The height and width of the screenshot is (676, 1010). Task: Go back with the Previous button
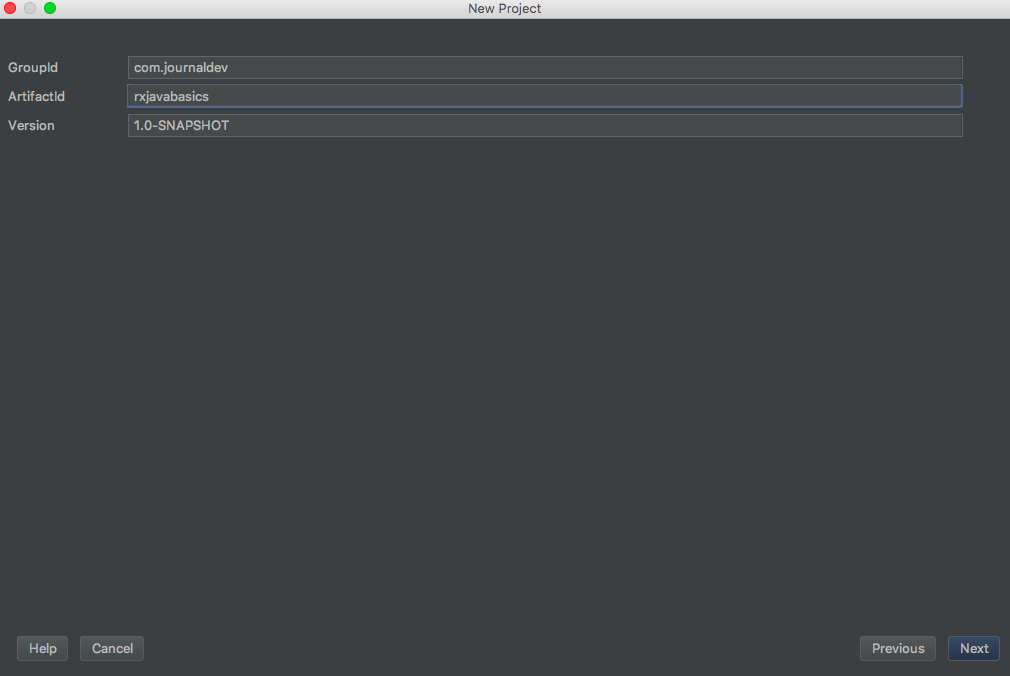(897, 648)
